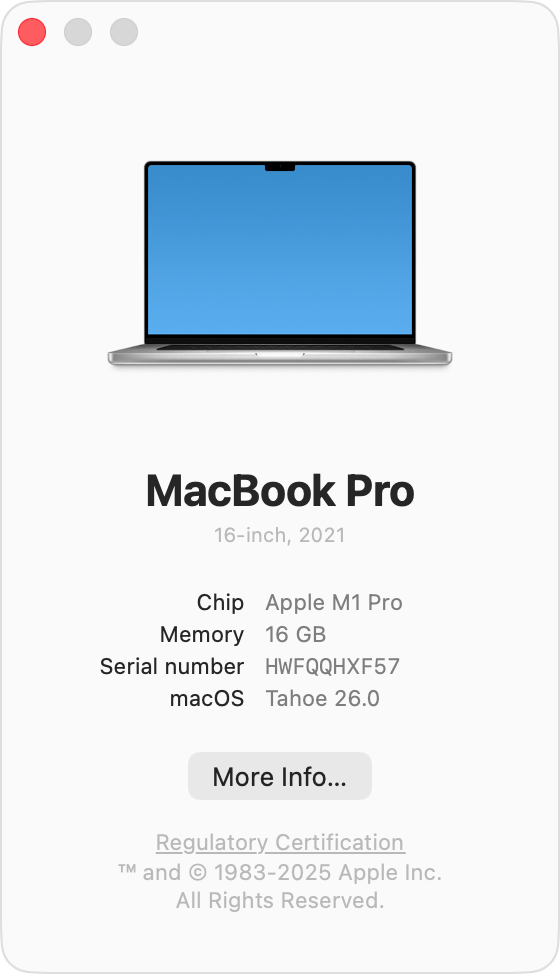Screen dimensions: 560x974
Task: Click the Chip label
Action: click(220, 603)
